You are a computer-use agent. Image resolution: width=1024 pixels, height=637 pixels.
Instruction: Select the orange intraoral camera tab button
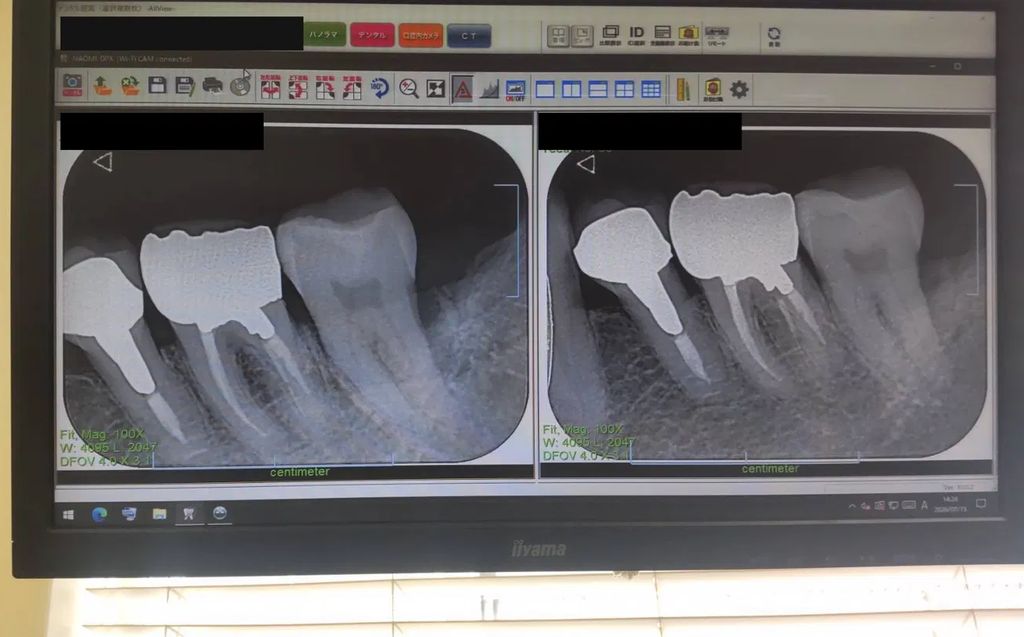[421, 36]
